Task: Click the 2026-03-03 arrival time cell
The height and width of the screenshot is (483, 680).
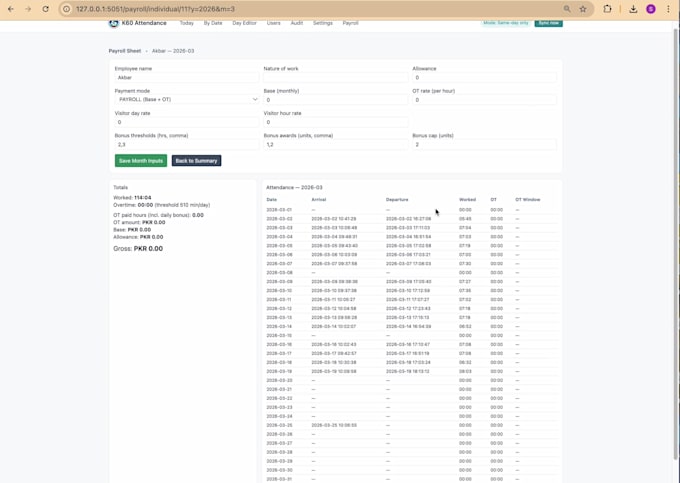Action: (334, 228)
